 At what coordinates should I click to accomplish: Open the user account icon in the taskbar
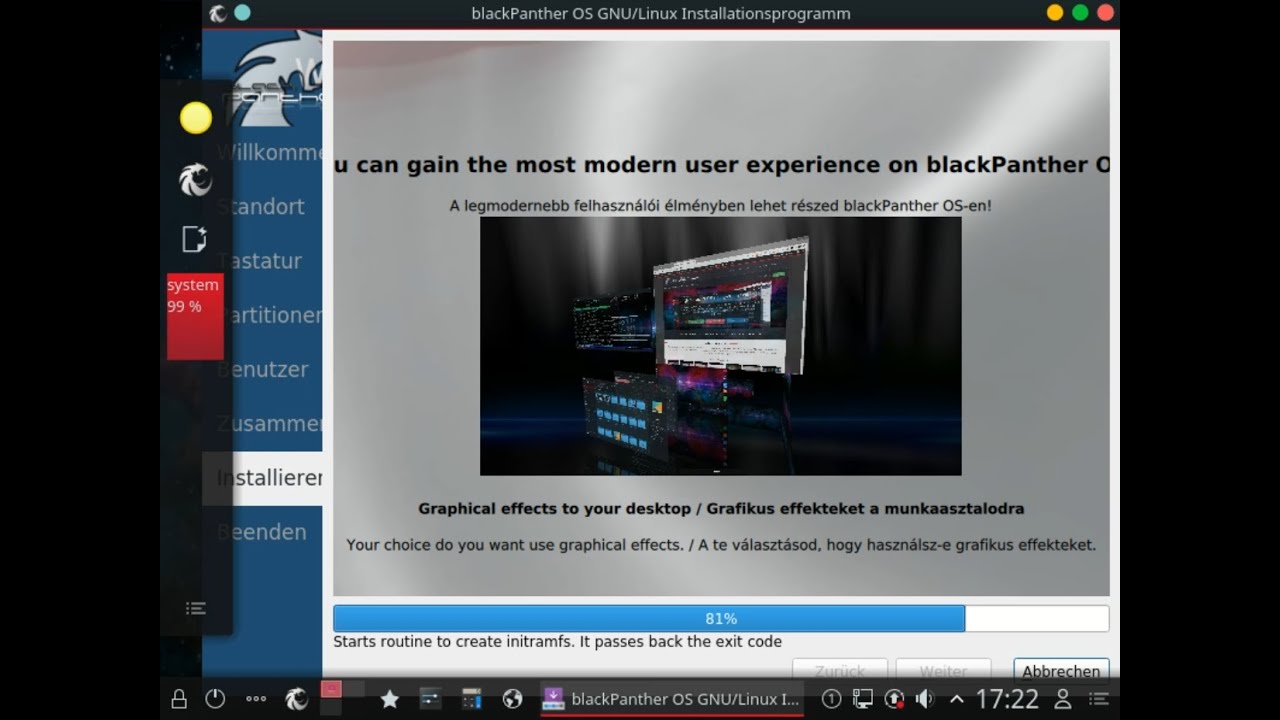point(1063,699)
